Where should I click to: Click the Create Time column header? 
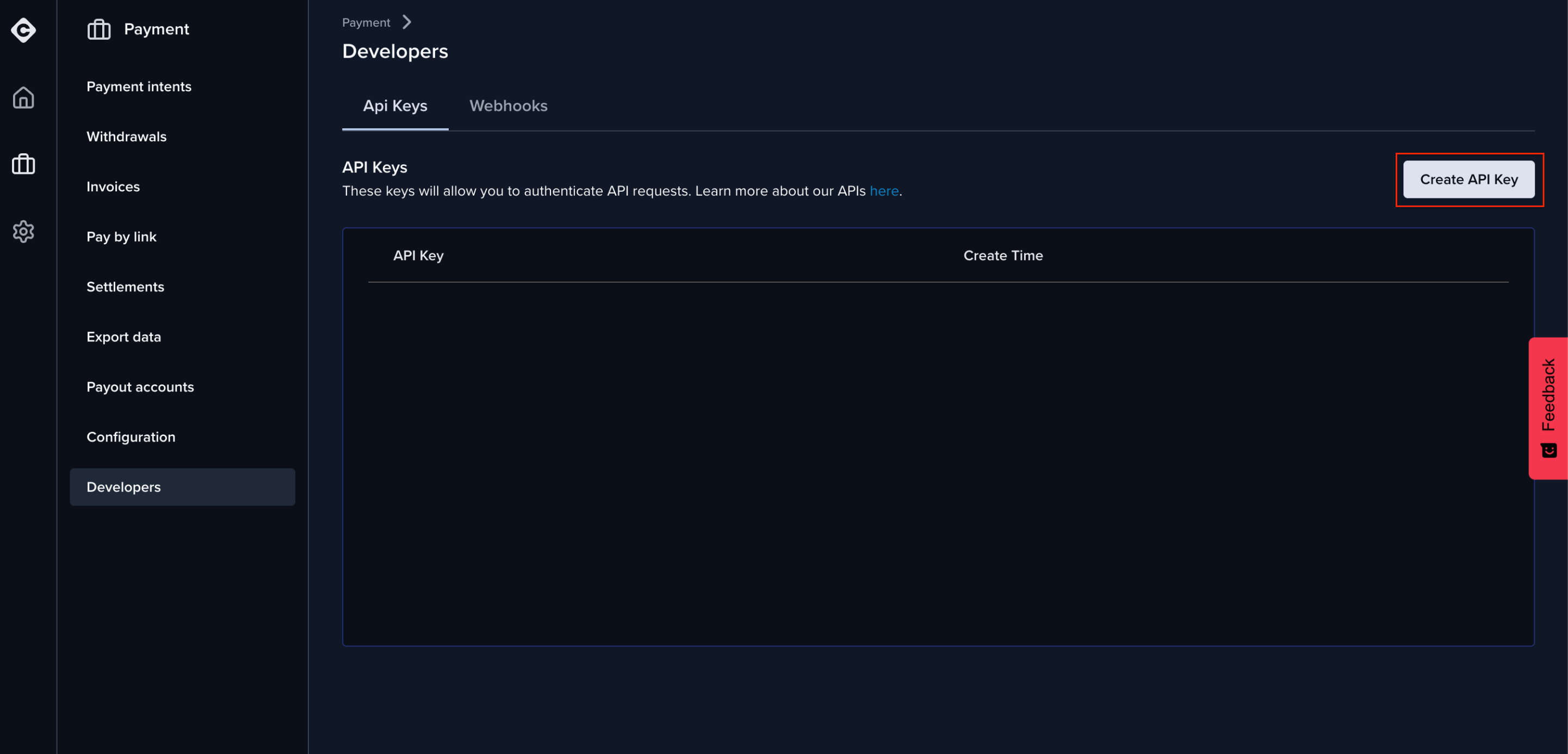click(1002, 256)
